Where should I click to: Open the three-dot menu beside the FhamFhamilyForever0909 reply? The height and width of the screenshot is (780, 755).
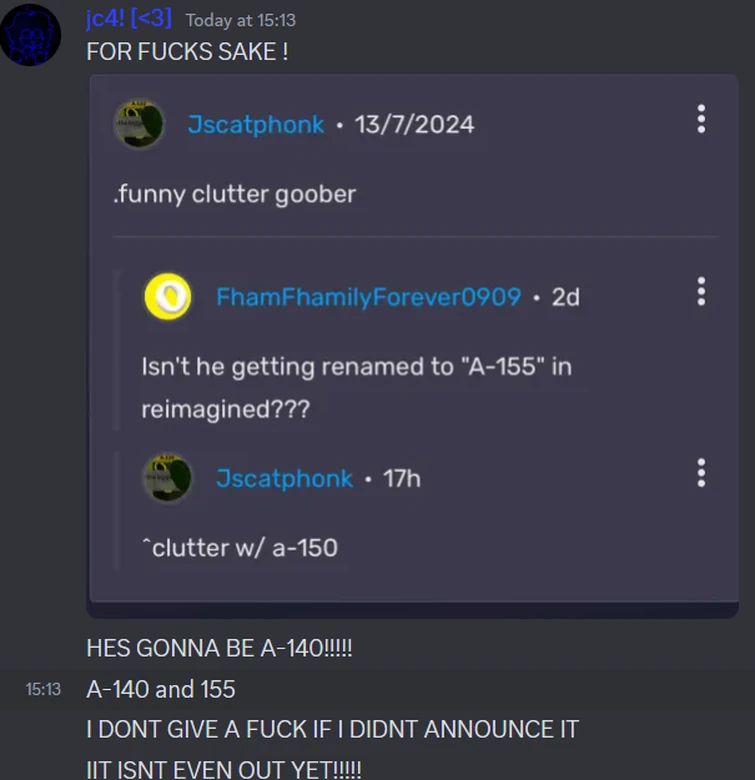(x=701, y=292)
